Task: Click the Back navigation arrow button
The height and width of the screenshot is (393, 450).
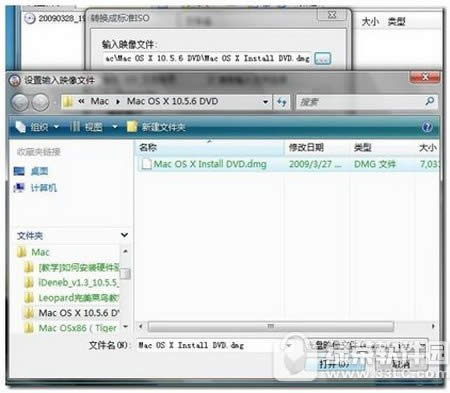Action: click(x=20, y=102)
